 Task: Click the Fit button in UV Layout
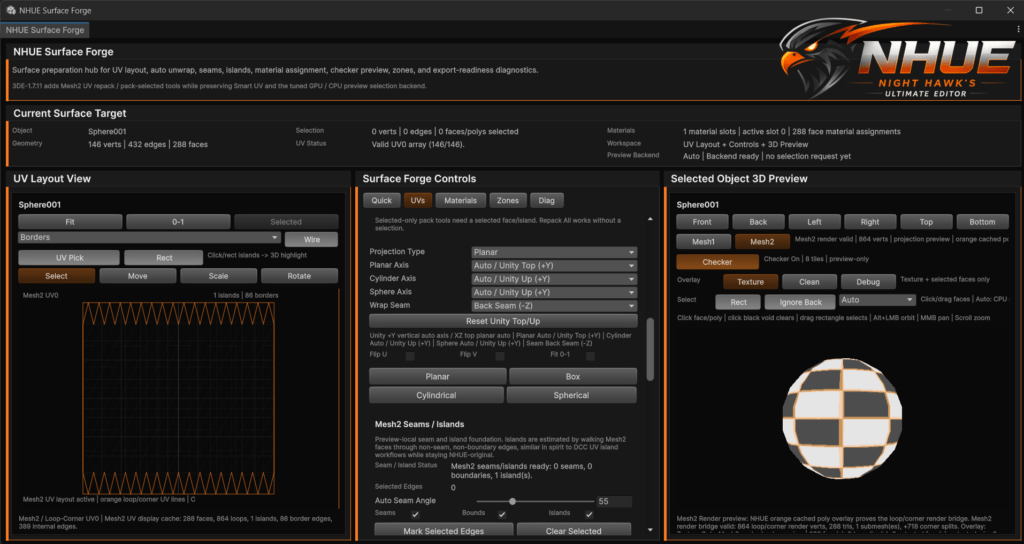coord(70,222)
